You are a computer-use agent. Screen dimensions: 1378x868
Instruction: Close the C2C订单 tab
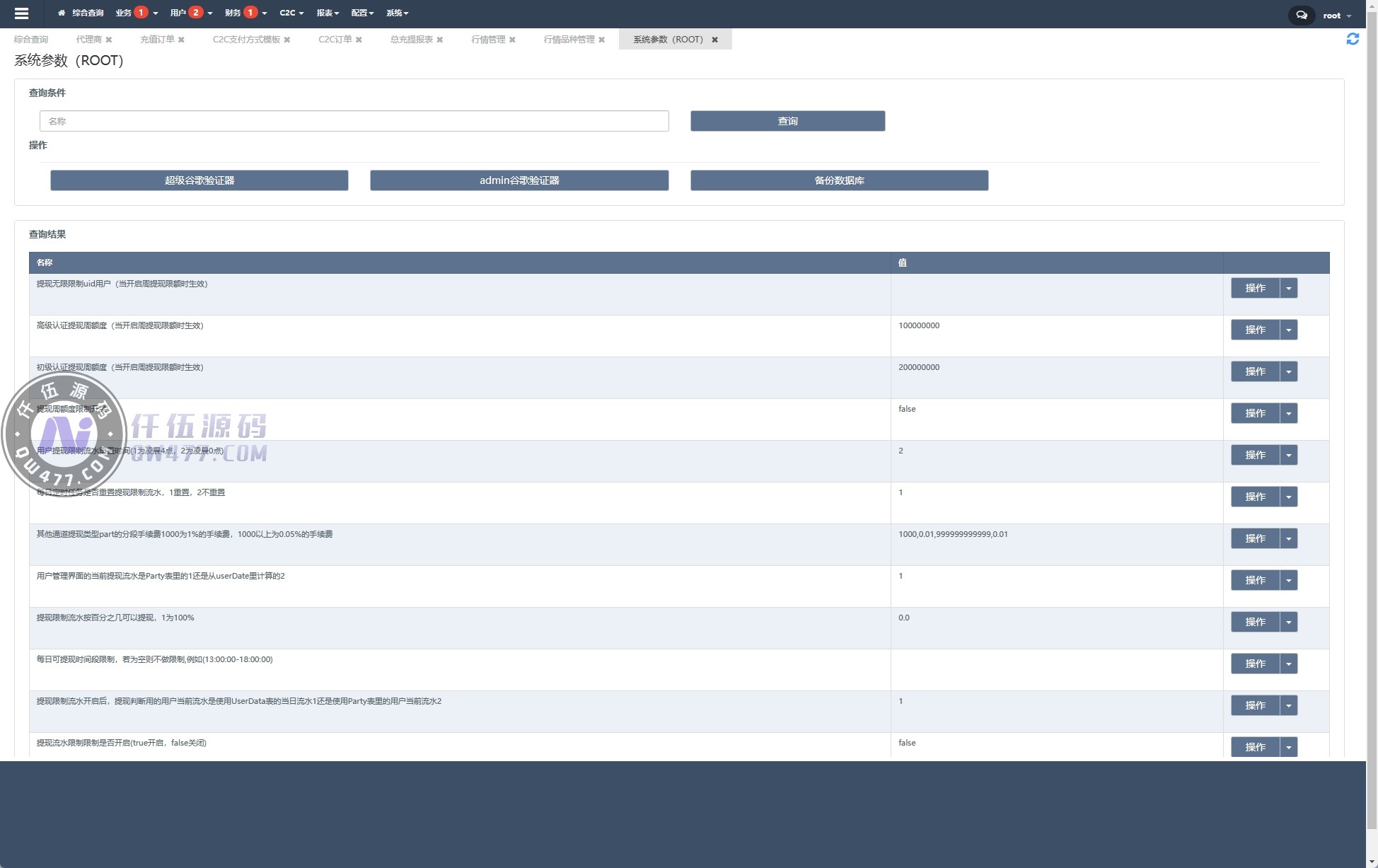coord(359,40)
